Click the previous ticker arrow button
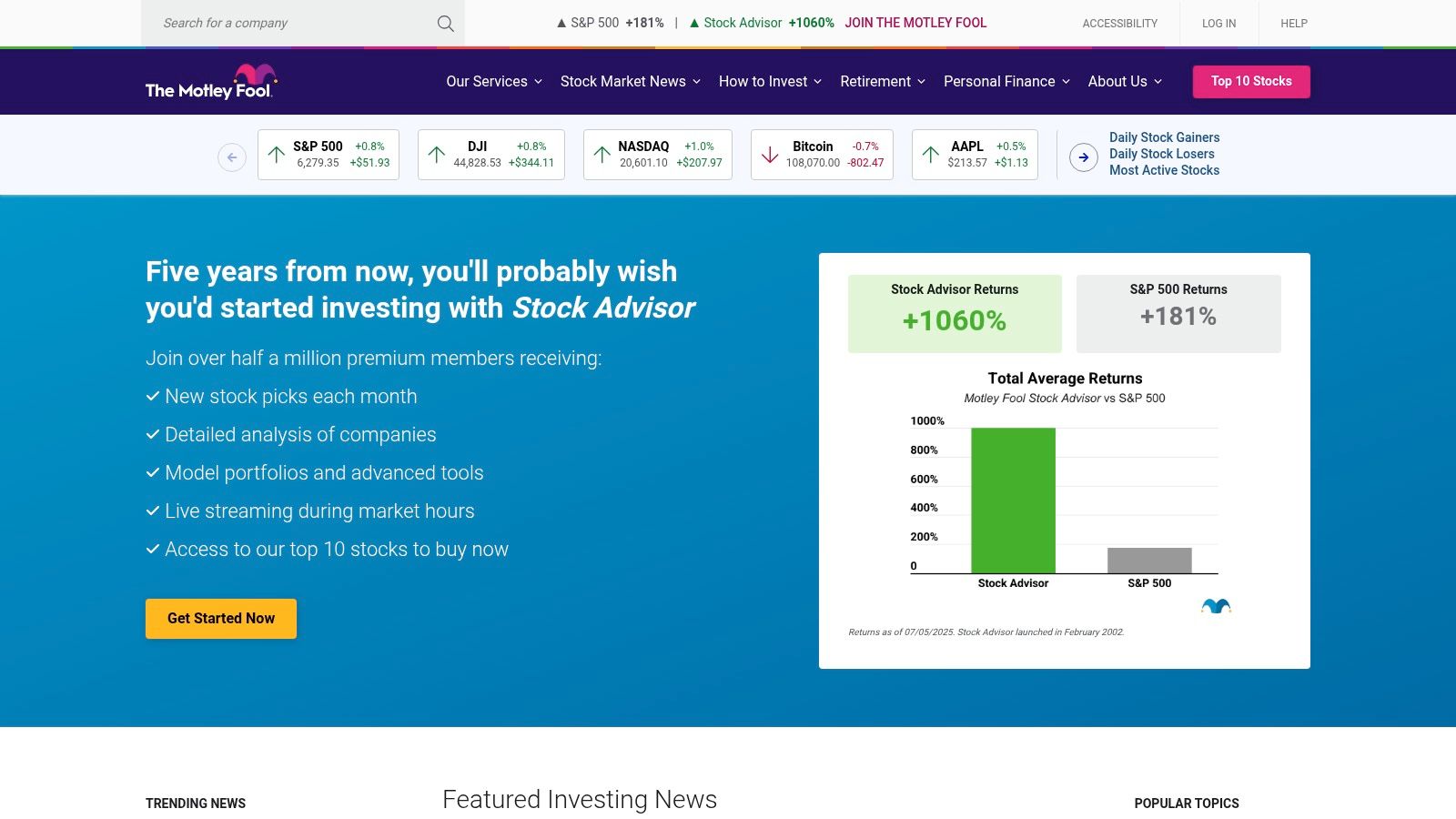Screen dimensions: 1456x819 pos(232,157)
